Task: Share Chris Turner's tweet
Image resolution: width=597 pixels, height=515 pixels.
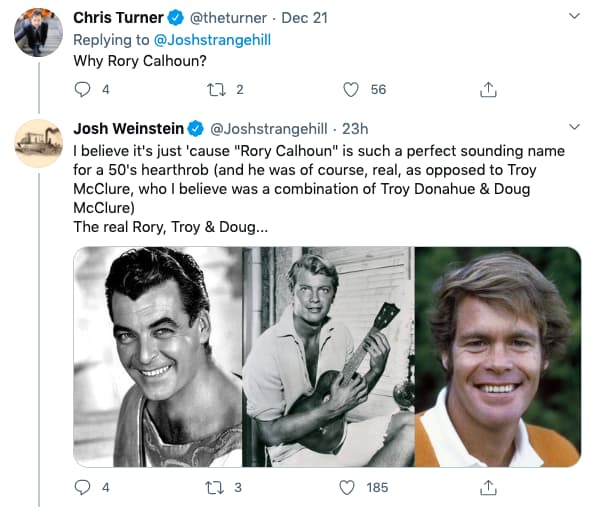Action: click(x=488, y=90)
